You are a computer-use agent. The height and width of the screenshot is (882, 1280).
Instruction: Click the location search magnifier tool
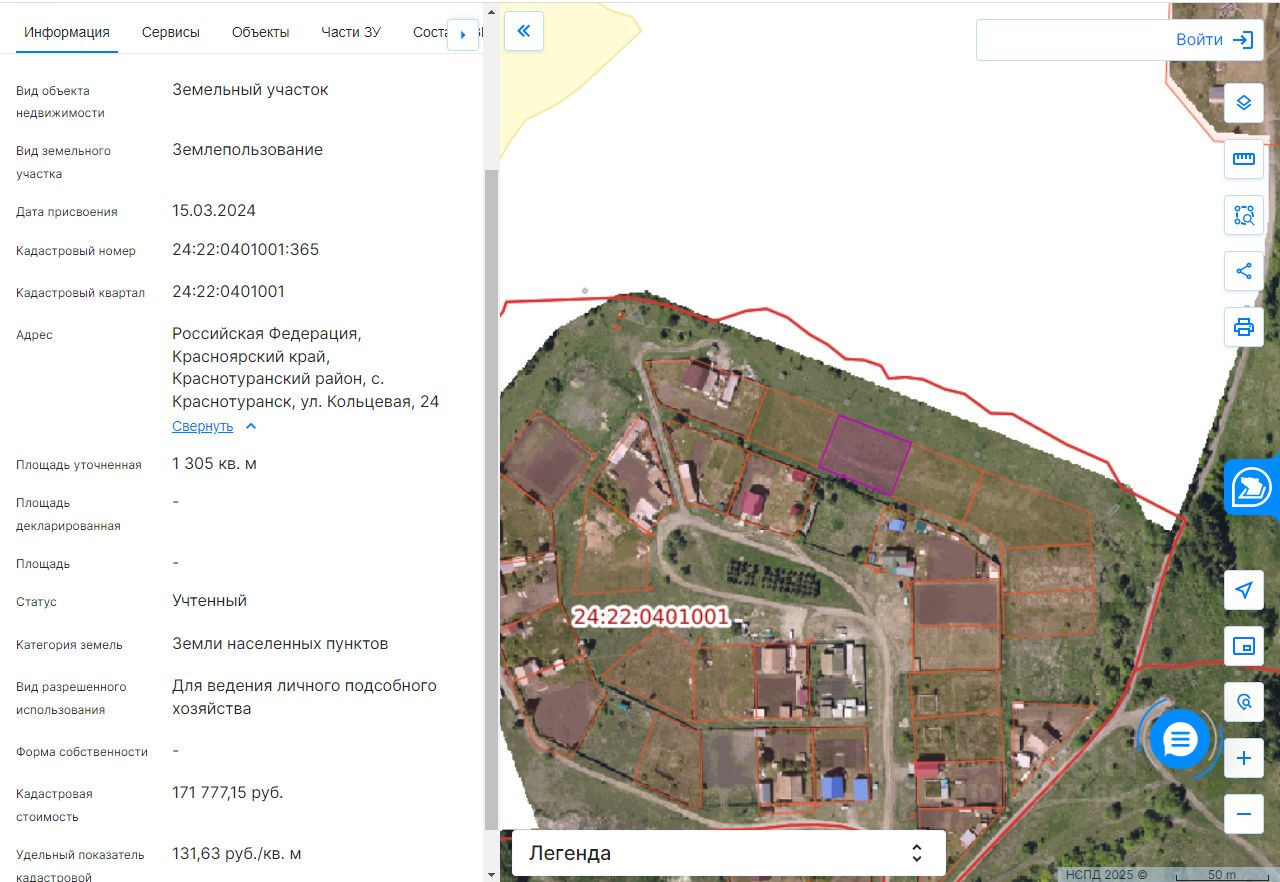click(x=1244, y=702)
